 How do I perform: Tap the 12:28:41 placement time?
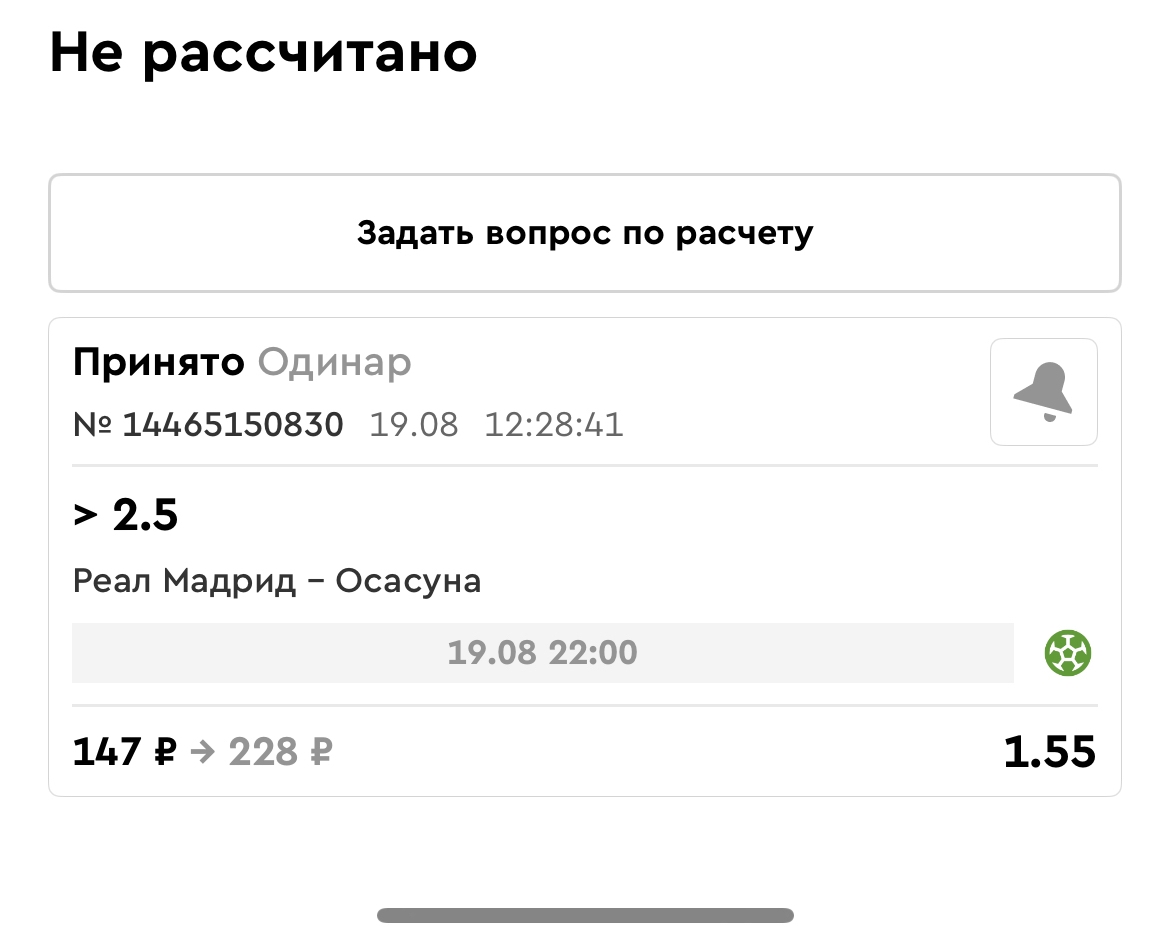(553, 425)
